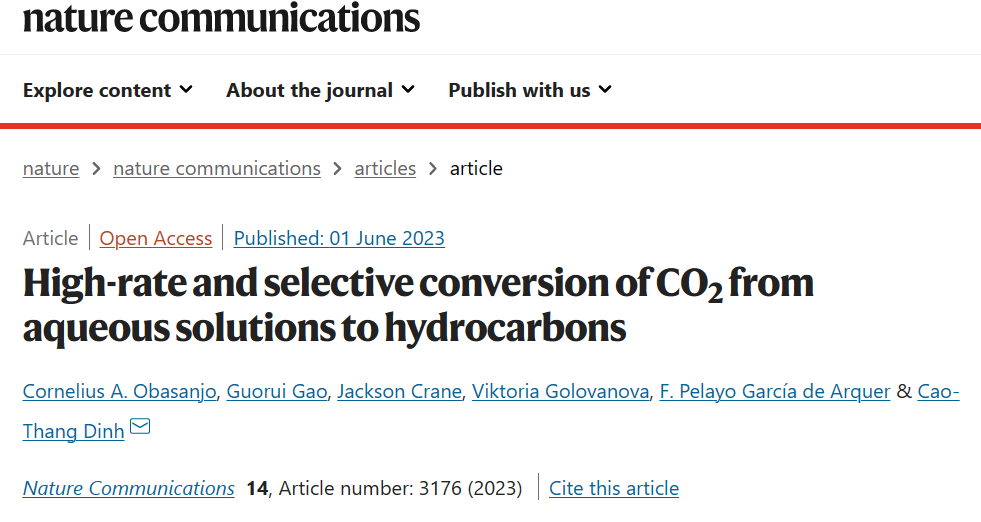The height and width of the screenshot is (522, 981).
Task: Open author Jackson Crane details
Action: pos(400,391)
